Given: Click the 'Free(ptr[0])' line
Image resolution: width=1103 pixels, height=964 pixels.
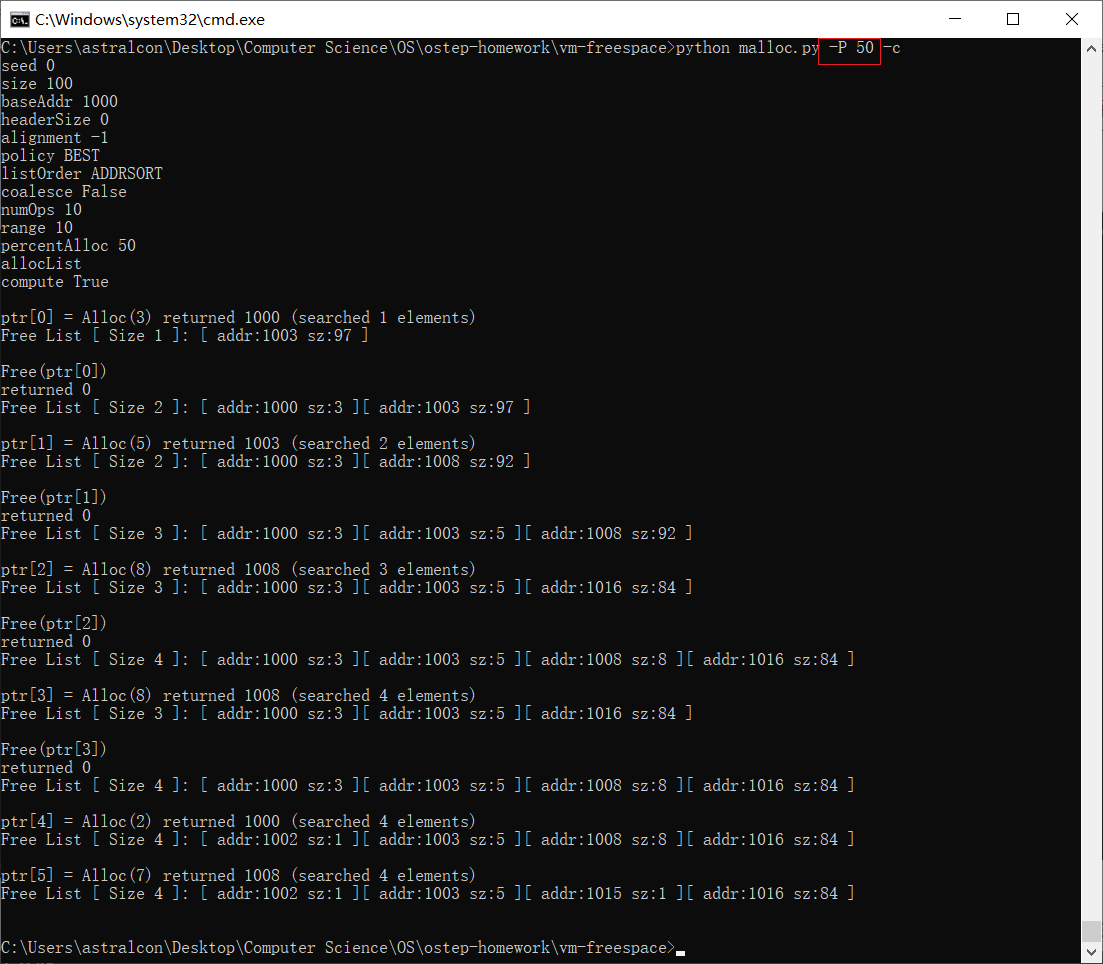Looking at the screenshot, I should tap(53, 372).
